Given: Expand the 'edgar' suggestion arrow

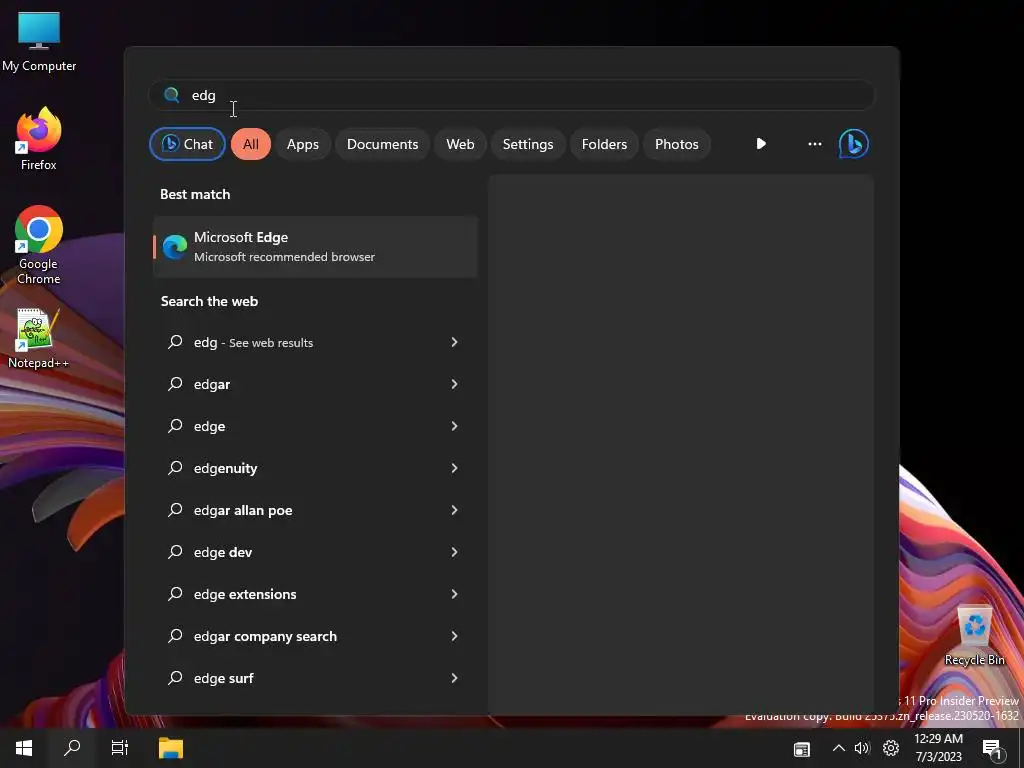Looking at the screenshot, I should click(455, 384).
